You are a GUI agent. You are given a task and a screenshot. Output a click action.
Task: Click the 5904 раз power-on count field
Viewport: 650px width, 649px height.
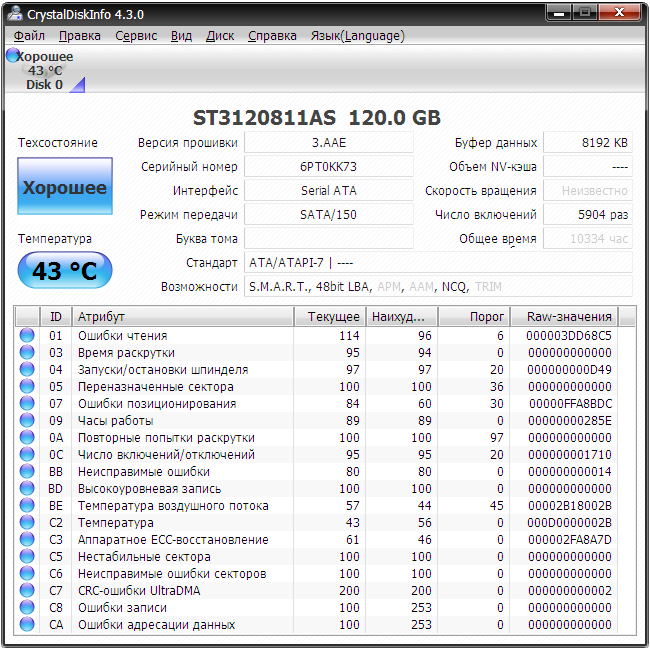click(x=588, y=215)
